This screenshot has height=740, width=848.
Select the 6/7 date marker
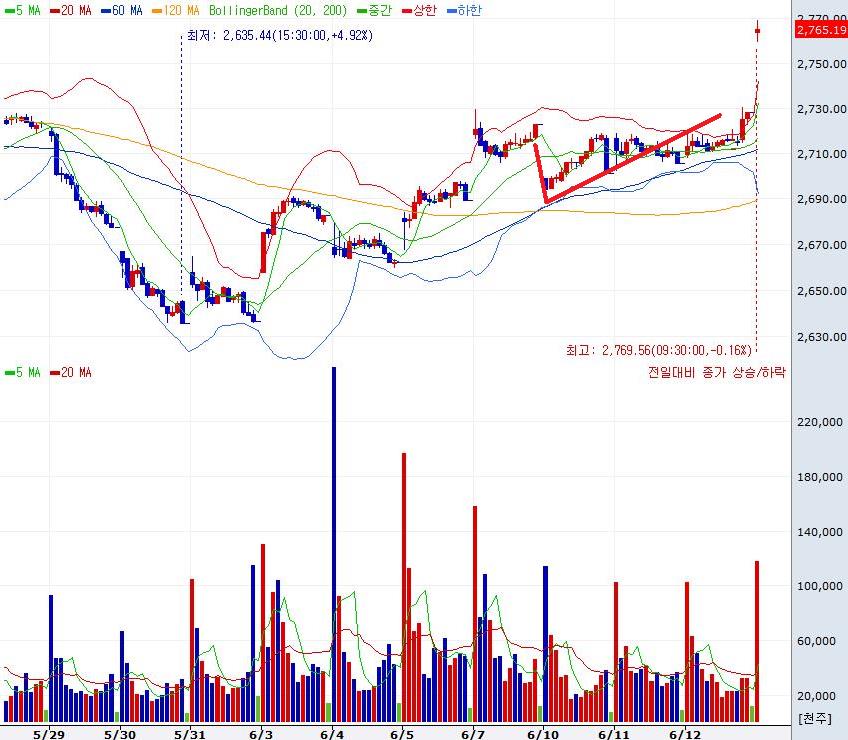pyautogui.click(x=473, y=734)
